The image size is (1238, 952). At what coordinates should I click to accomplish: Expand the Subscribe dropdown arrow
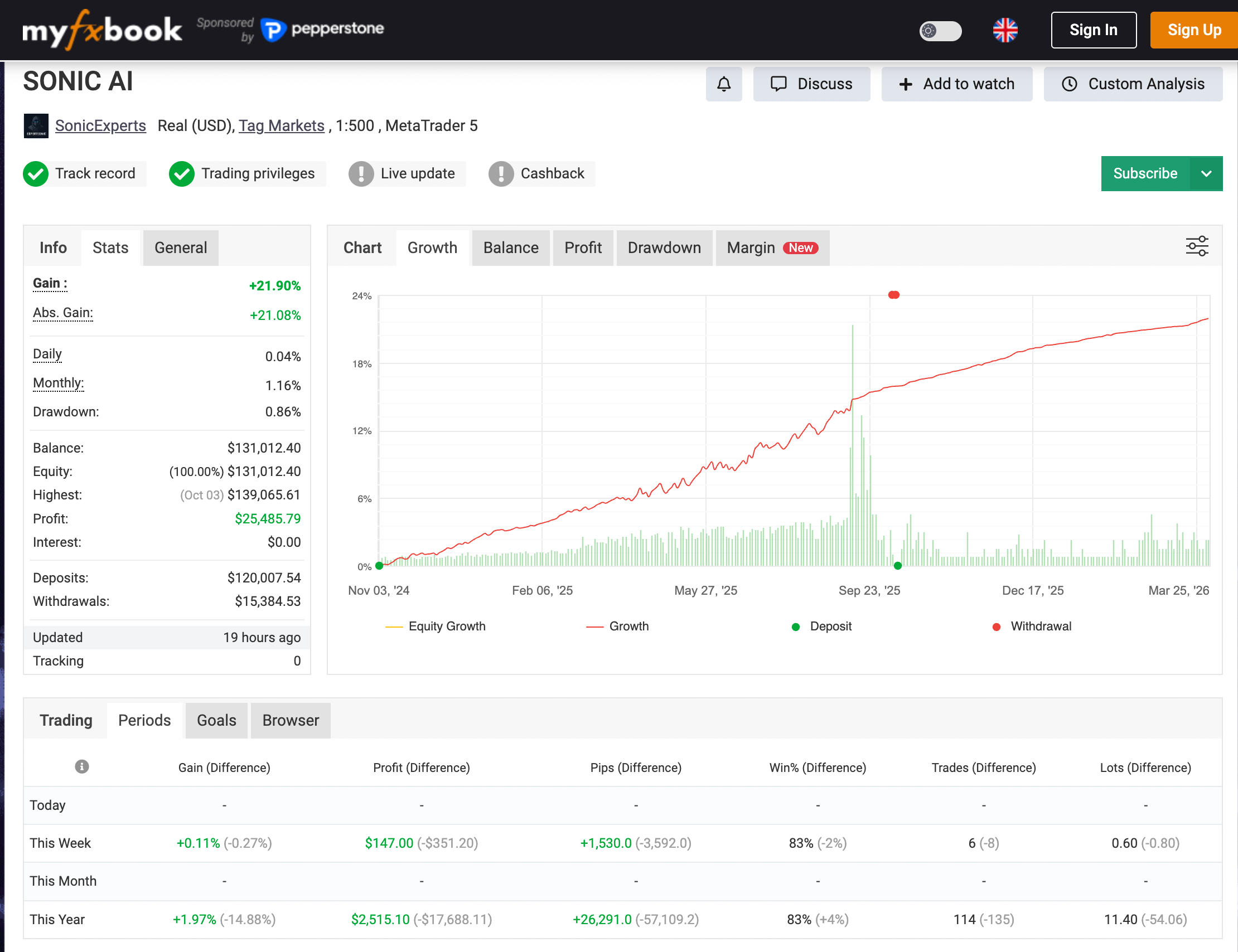click(x=1206, y=173)
